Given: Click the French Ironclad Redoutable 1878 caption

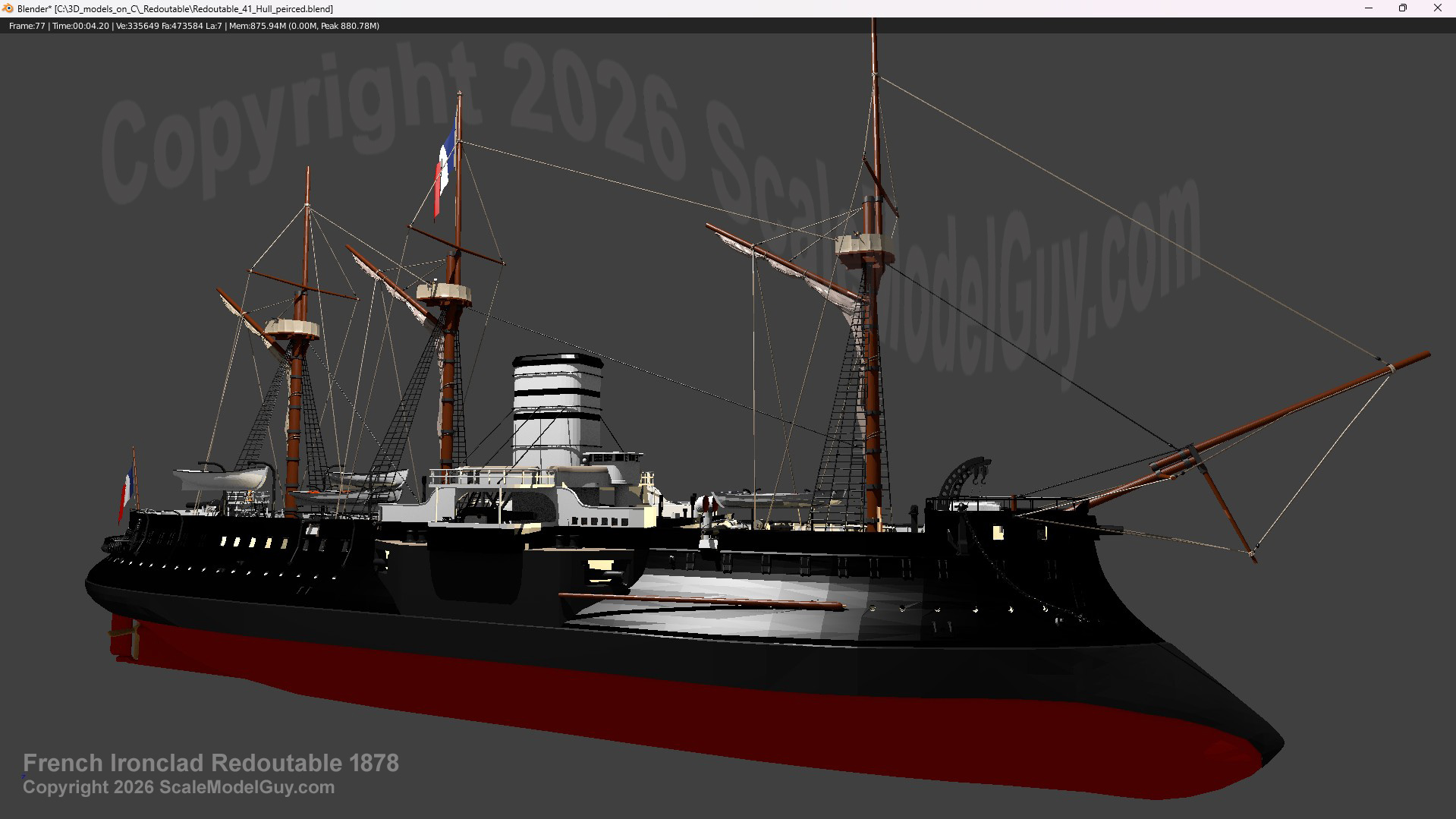Looking at the screenshot, I should (210, 763).
